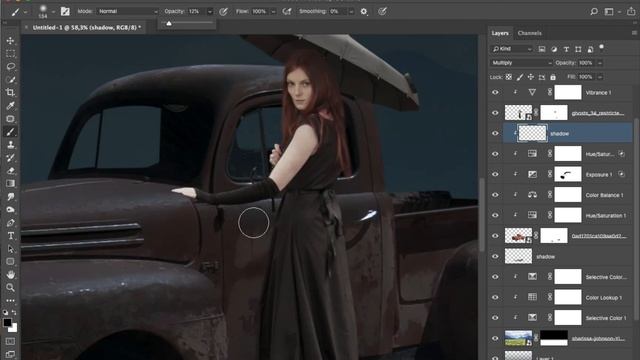Open the Flow slider arrow
Viewport: 640px width, 360px height.
[x=273, y=11]
